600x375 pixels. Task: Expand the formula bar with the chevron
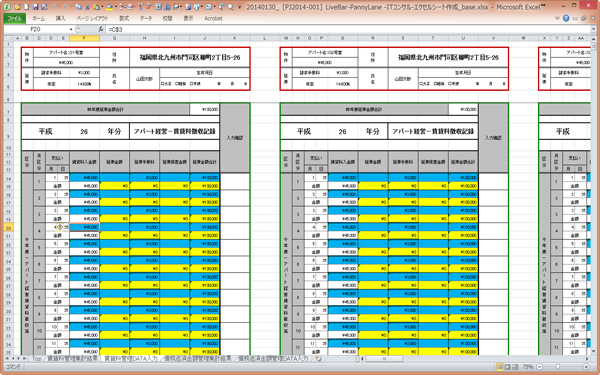(x=593, y=29)
